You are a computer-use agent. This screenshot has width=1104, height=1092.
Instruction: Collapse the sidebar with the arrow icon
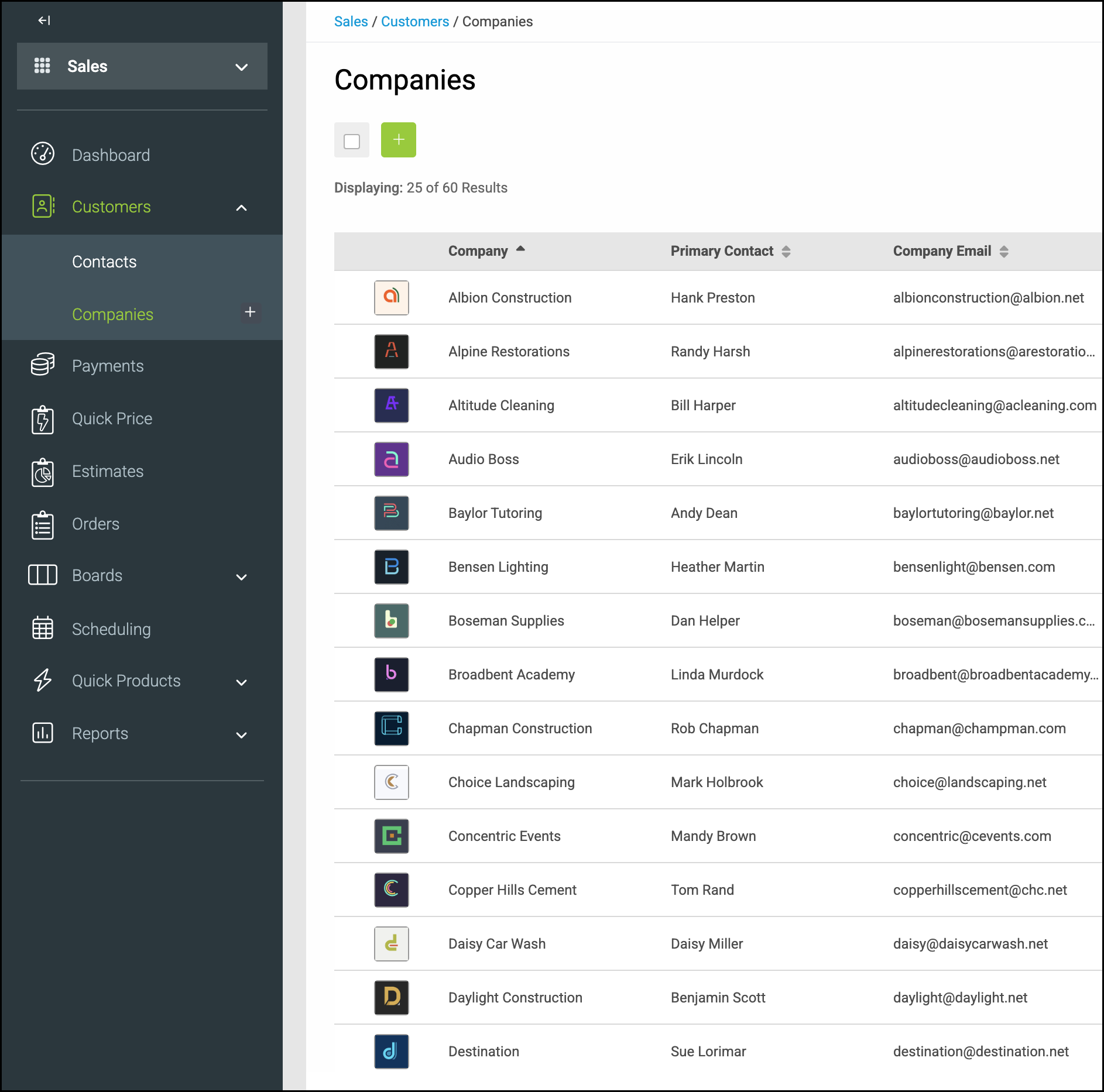[44, 20]
